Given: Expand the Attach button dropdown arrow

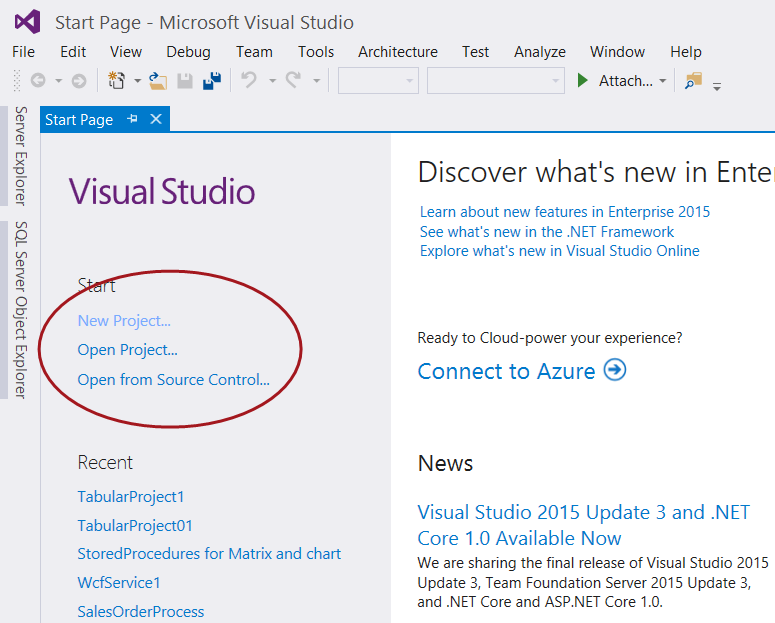Looking at the screenshot, I should pos(663,81).
